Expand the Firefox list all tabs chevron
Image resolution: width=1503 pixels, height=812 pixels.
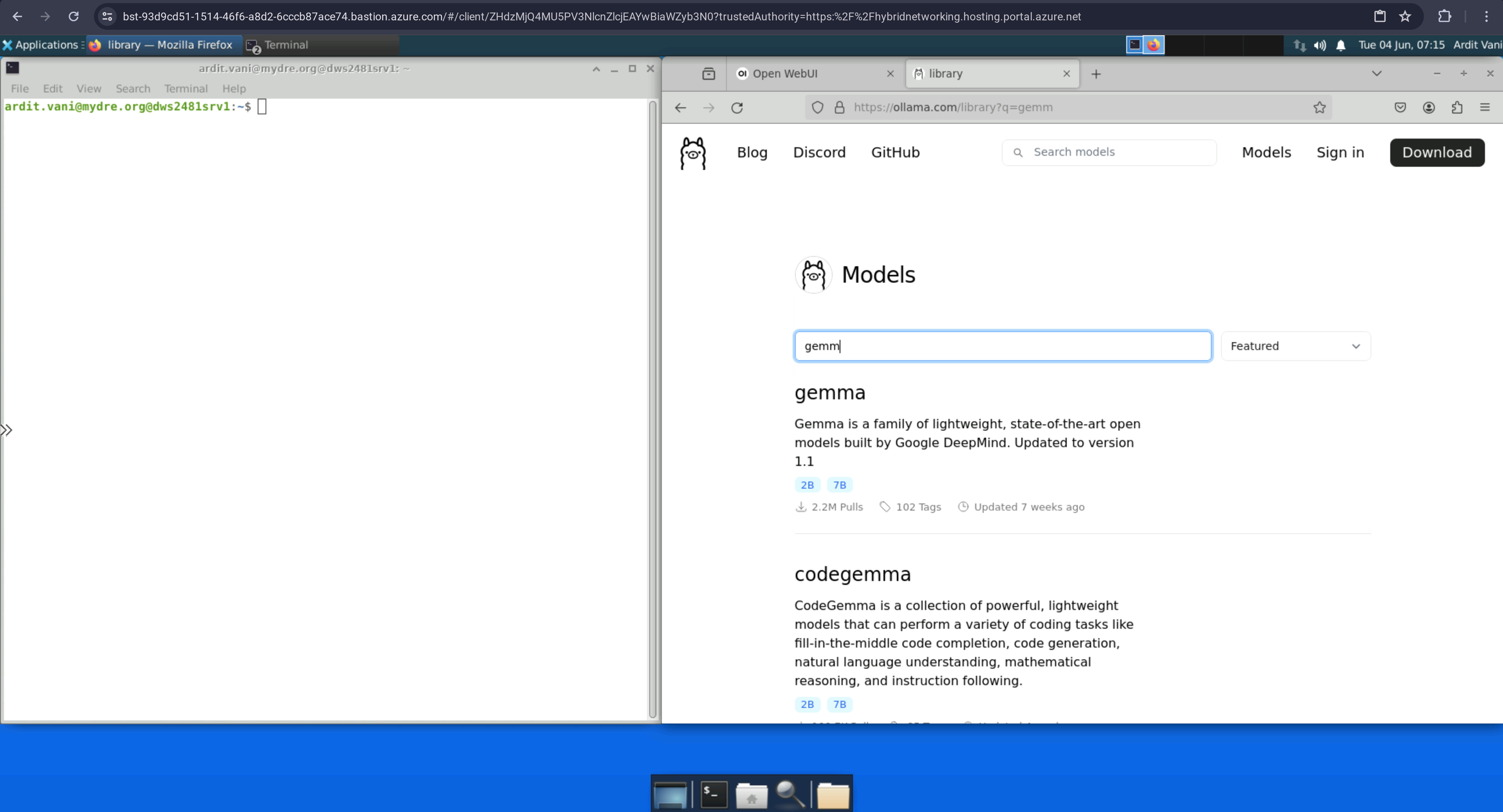(x=1377, y=74)
